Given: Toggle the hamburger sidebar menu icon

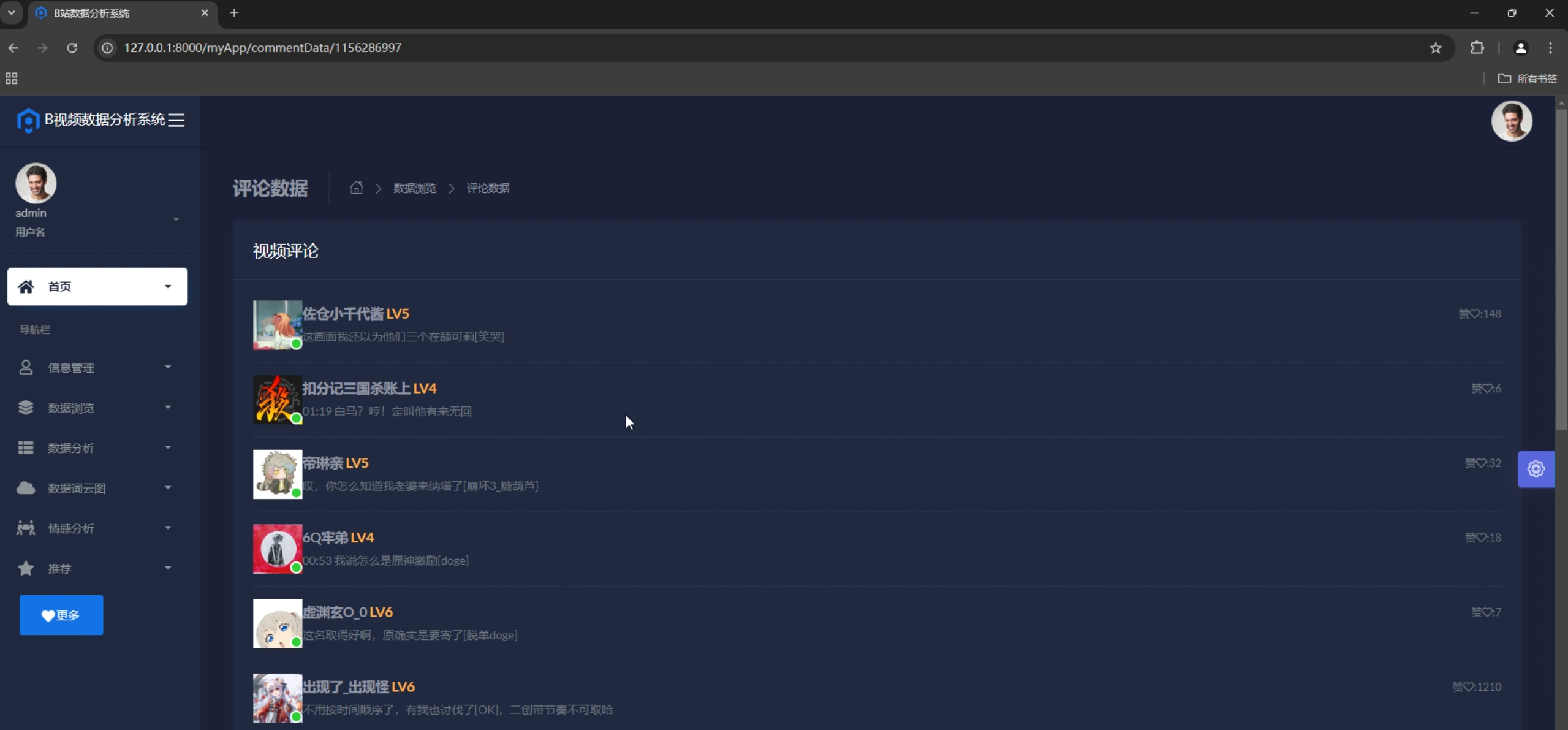Looking at the screenshot, I should click(176, 120).
